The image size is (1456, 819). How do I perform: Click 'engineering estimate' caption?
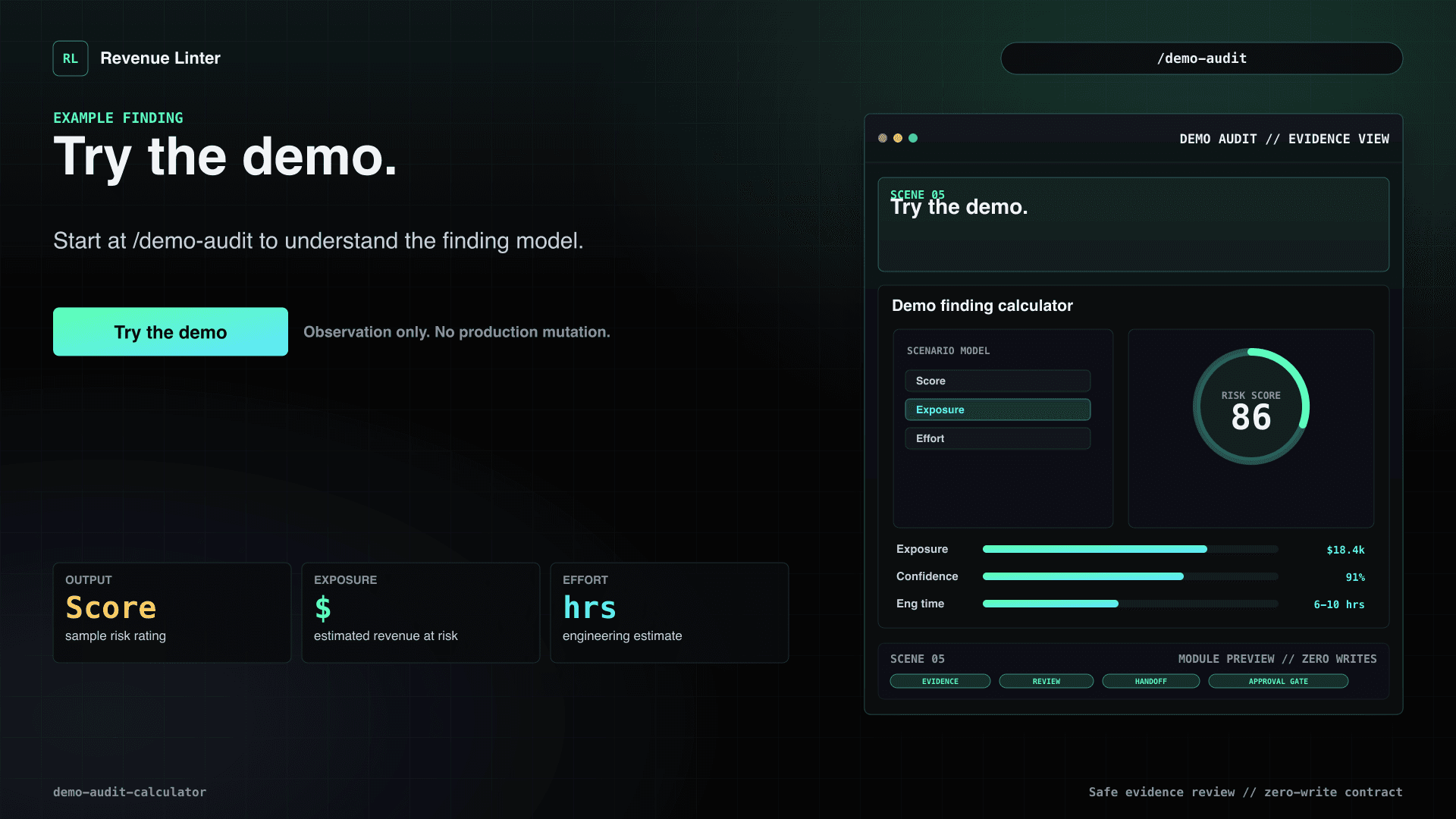pyautogui.click(x=622, y=636)
